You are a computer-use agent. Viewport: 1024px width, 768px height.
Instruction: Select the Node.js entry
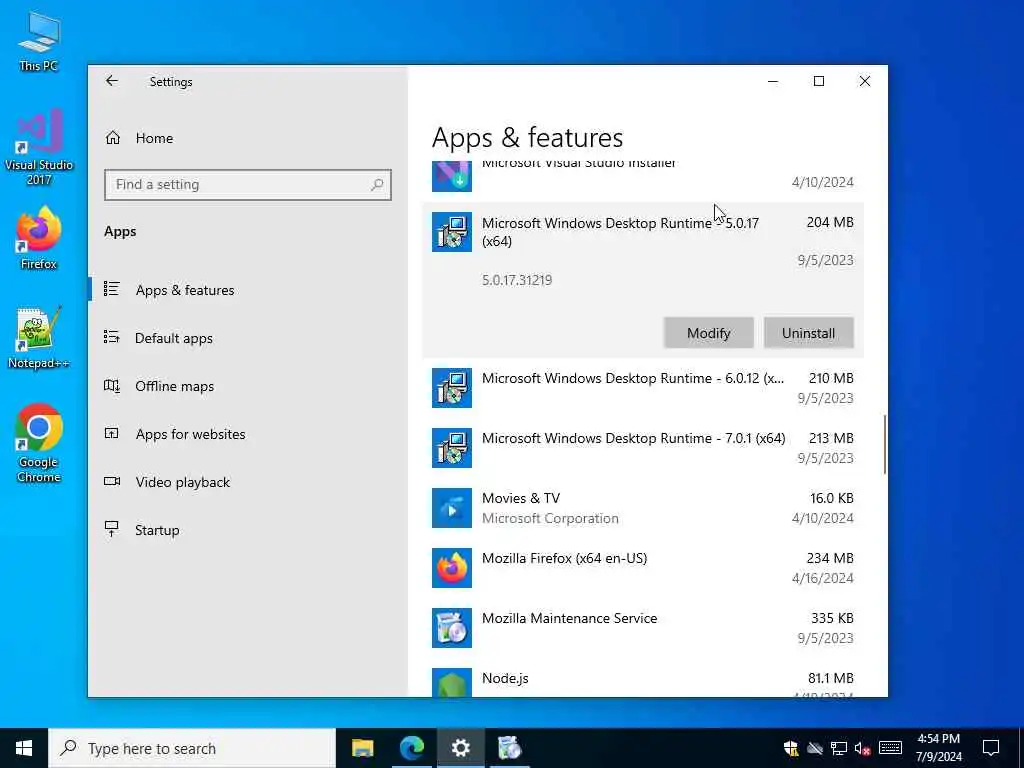click(643, 679)
